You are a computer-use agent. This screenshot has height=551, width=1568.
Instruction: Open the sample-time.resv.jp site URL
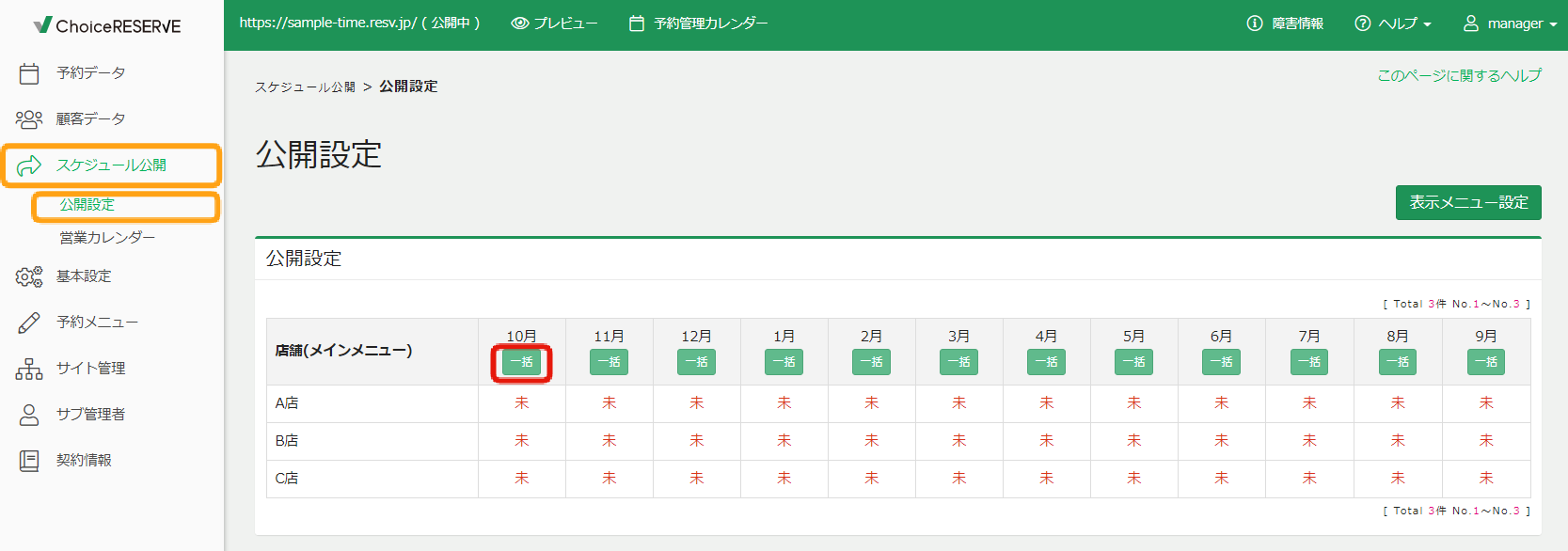coord(360,23)
